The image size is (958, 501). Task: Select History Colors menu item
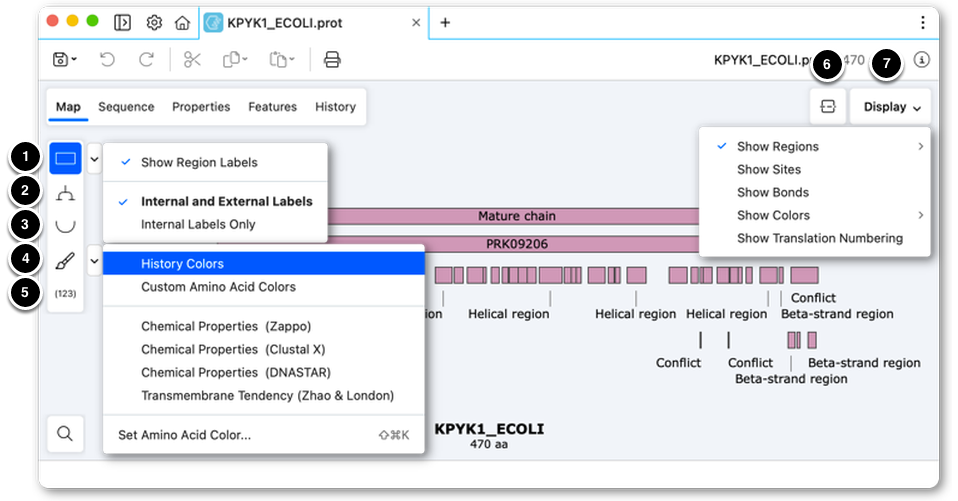(x=263, y=264)
